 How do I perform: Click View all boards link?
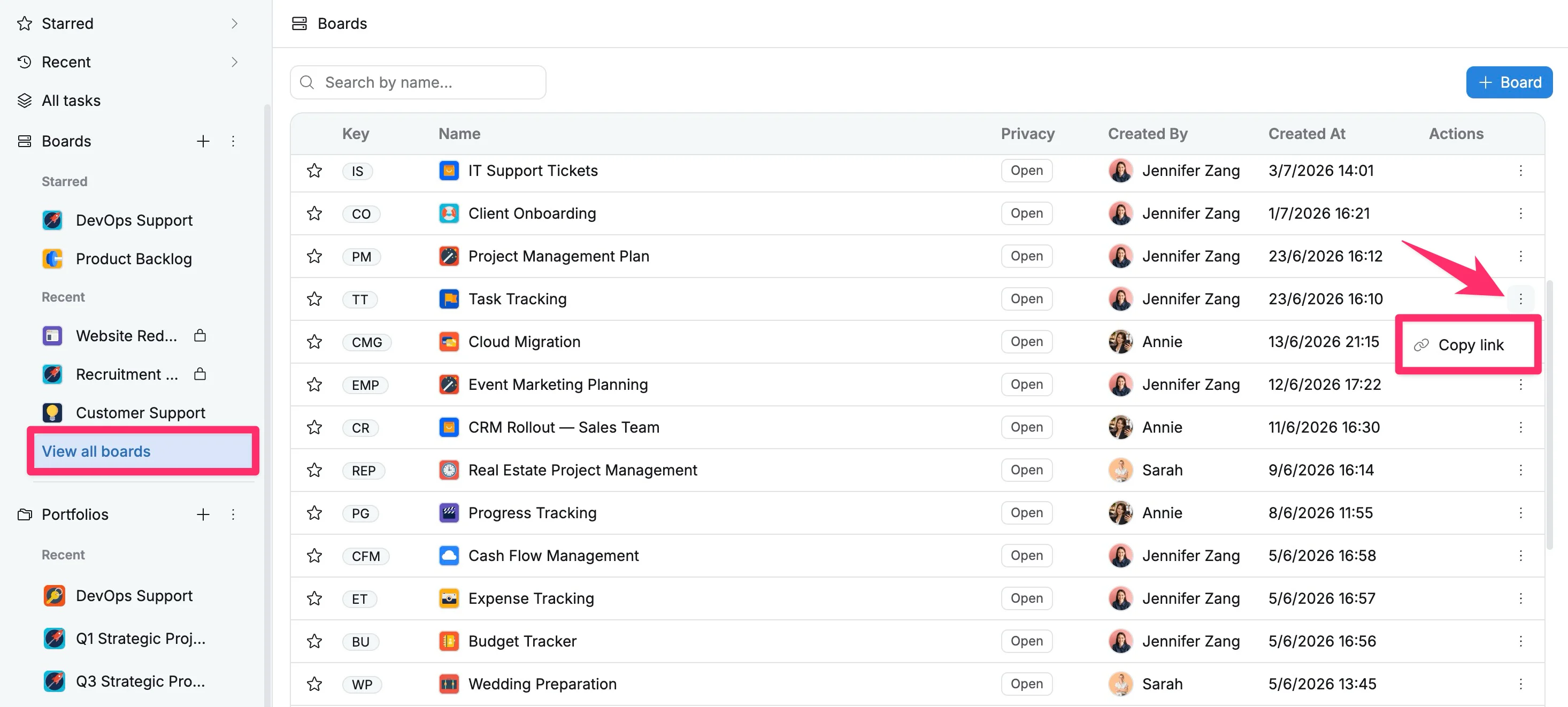point(96,451)
